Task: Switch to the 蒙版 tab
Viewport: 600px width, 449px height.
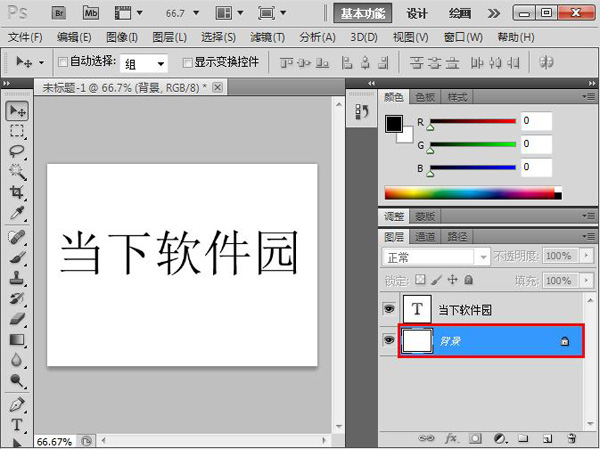Action: pos(425,217)
